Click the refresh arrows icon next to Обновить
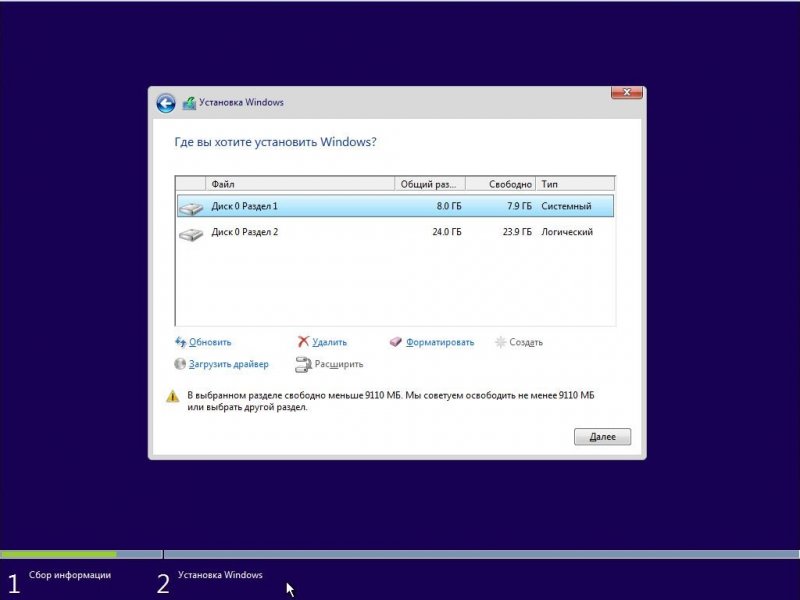This screenshot has width=800, height=600. point(180,342)
